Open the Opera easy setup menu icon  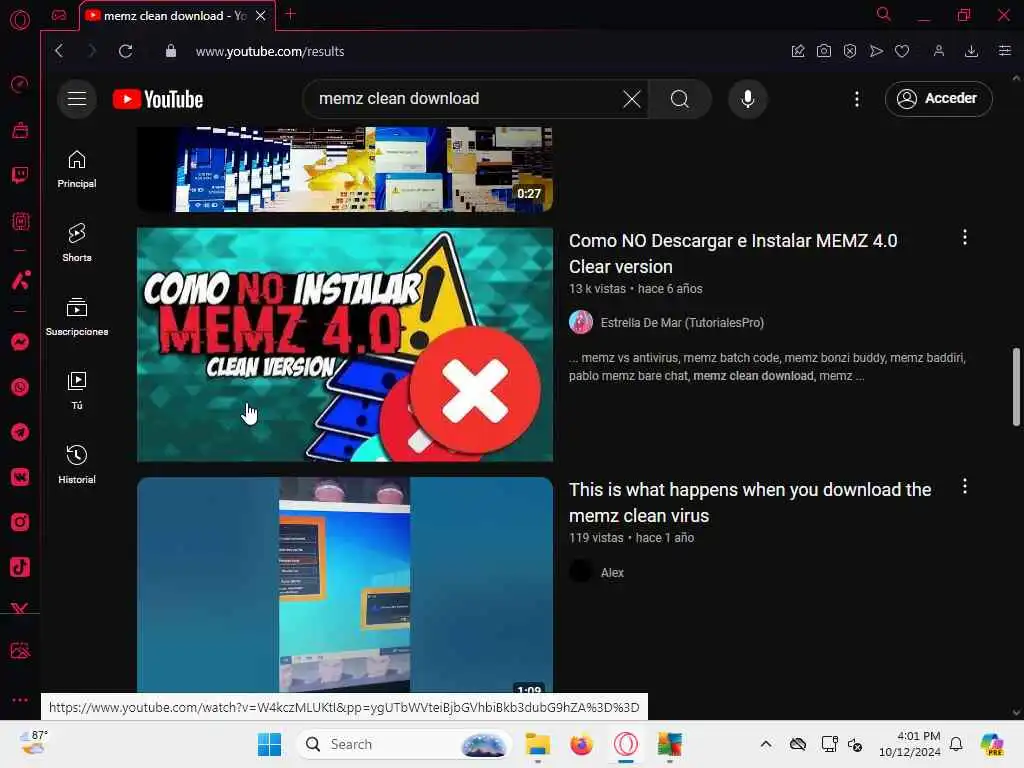point(1004,51)
